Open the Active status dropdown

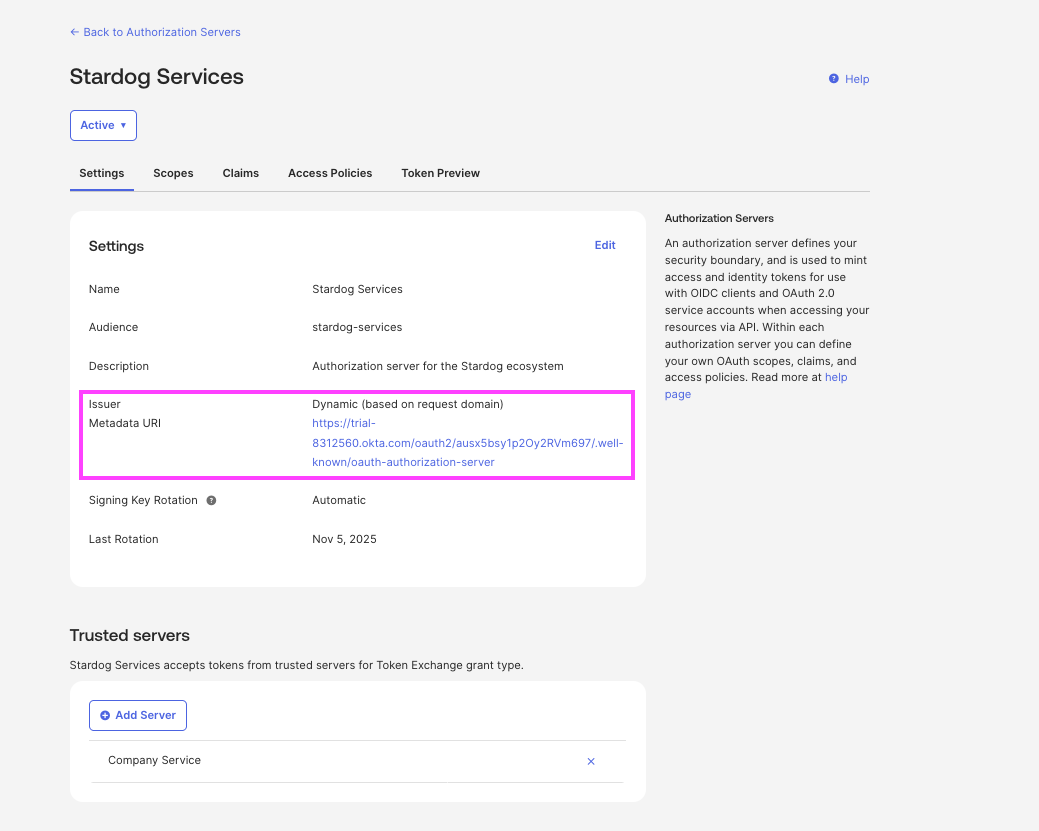tap(103, 125)
